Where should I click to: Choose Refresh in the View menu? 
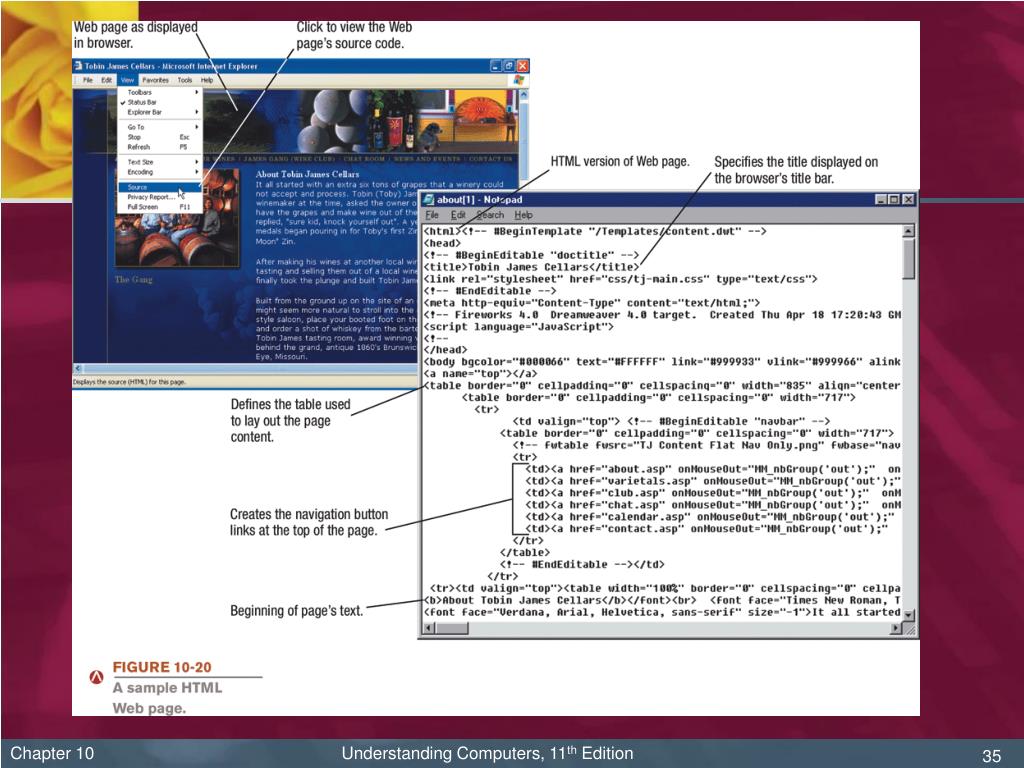tap(160, 147)
